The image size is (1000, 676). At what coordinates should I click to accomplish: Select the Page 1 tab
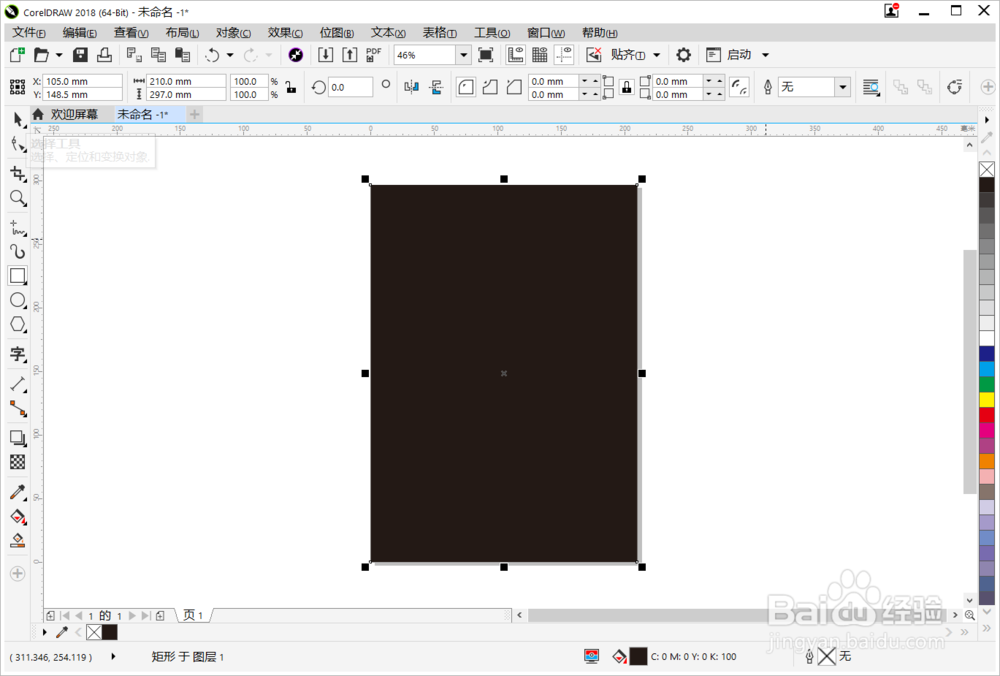193,615
